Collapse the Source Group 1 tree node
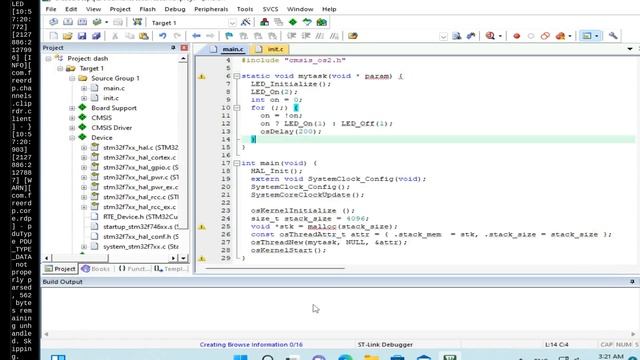This screenshot has width=640, height=360. click(72, 78)
